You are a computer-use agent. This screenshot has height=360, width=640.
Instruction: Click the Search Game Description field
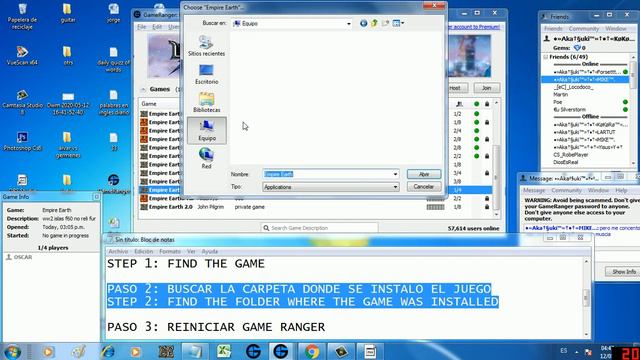(x=319, y=228)
